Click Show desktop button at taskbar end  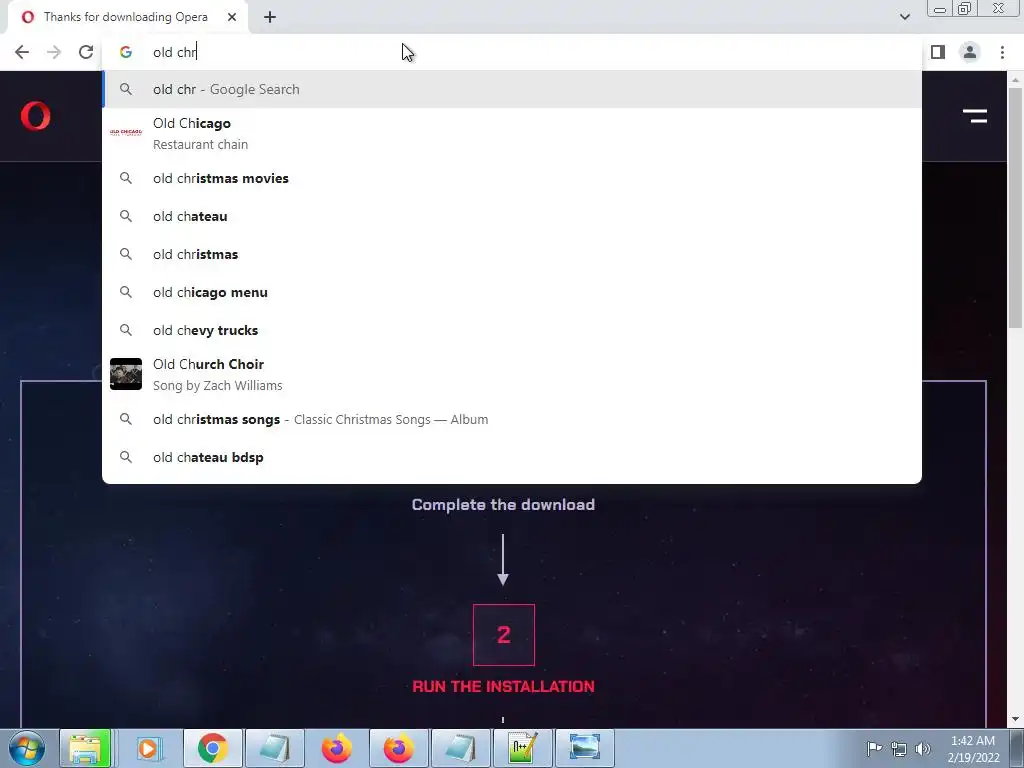click(1017, 748)
